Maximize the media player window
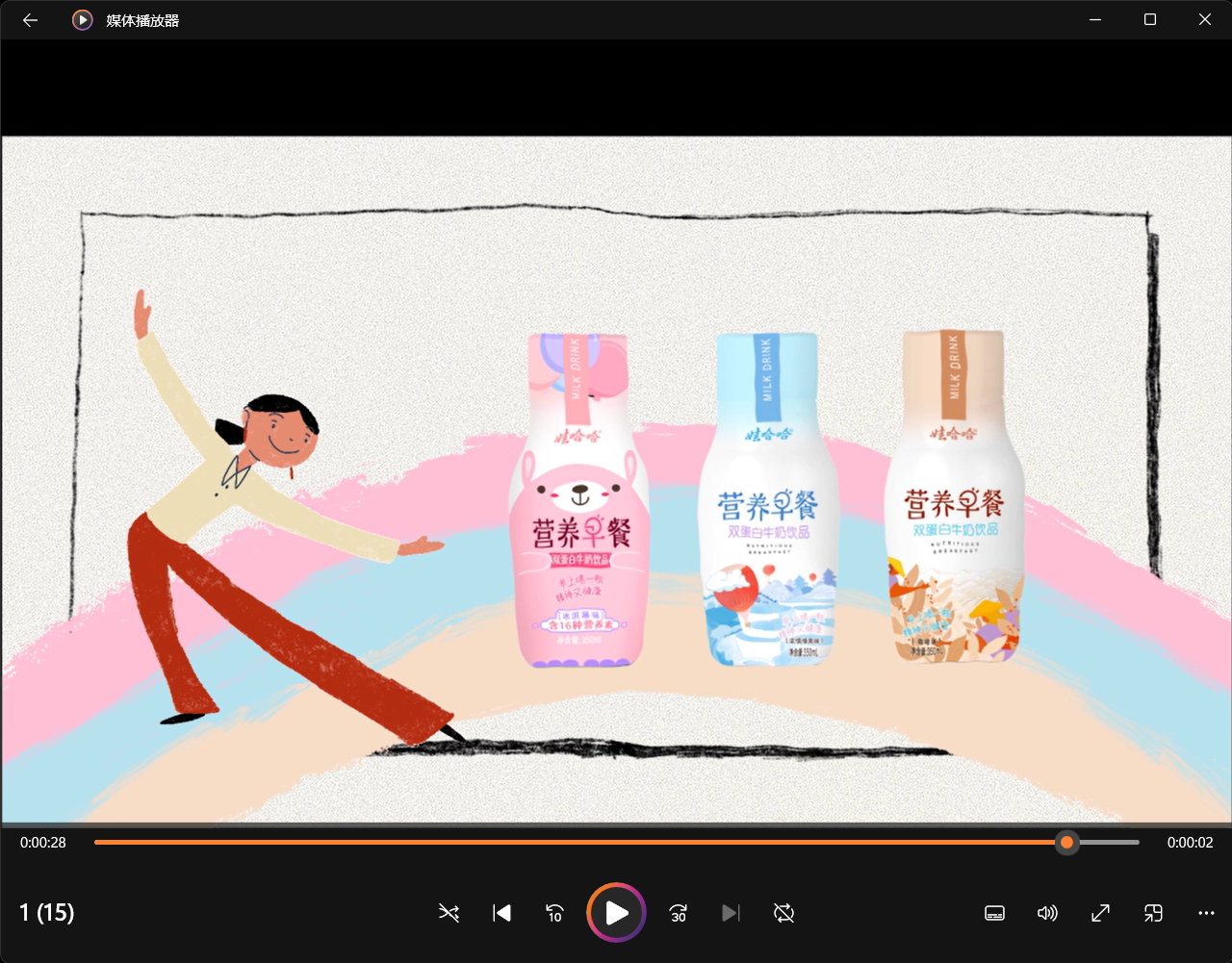The image size is (1232, 963). pyautogui.click(x=1149, y=19)
